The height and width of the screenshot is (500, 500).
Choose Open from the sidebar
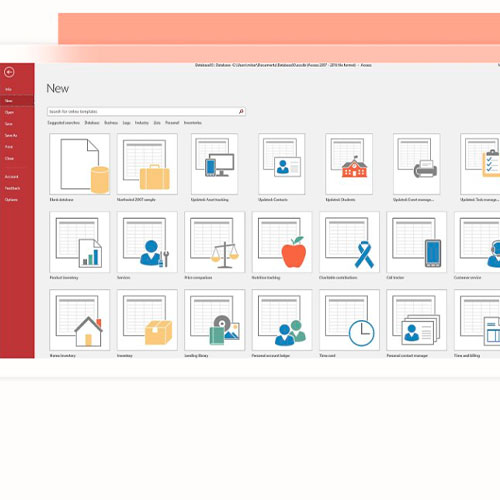pos(9,112)
